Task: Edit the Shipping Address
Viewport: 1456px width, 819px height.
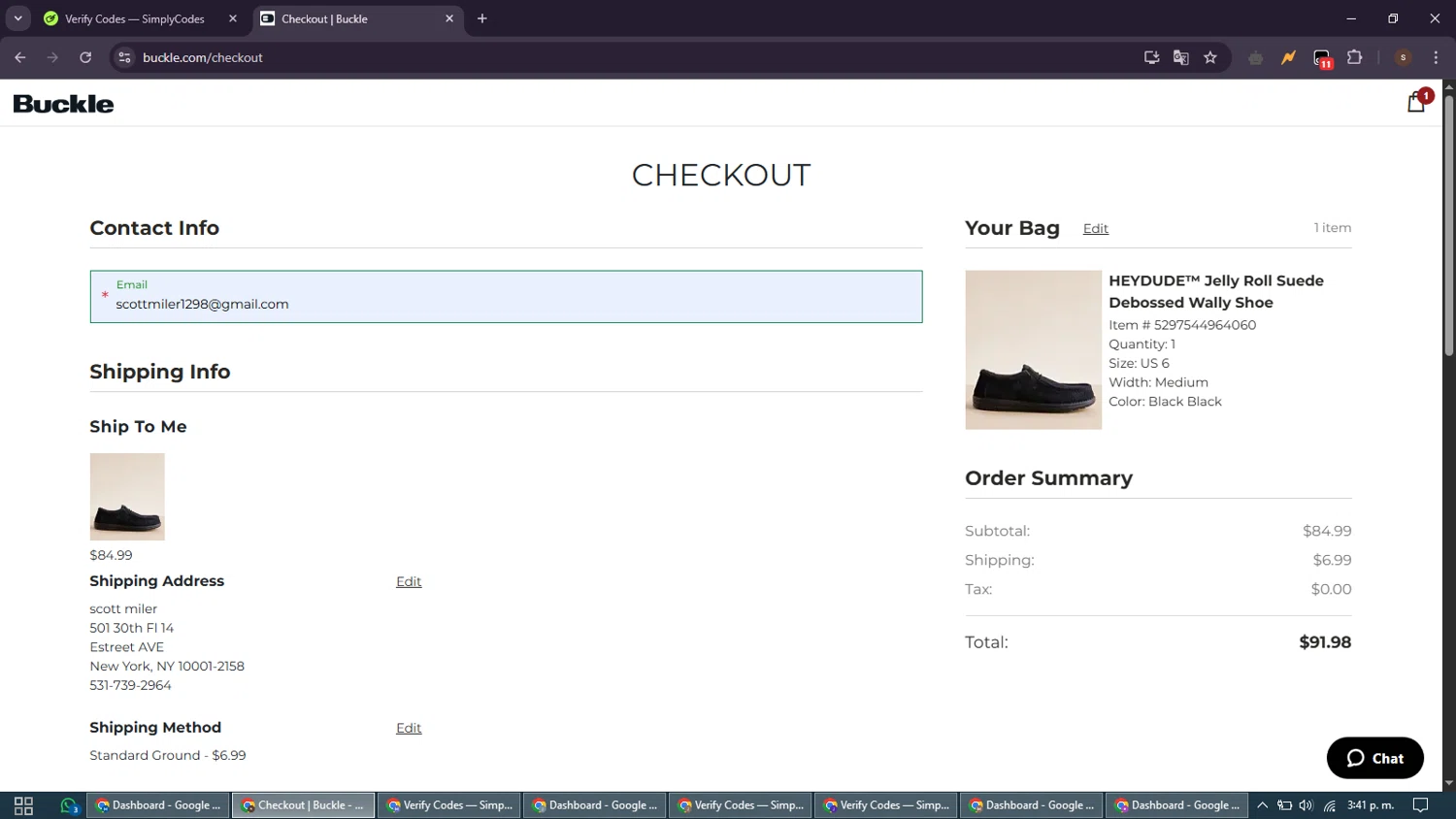Action: coord(409,581)
